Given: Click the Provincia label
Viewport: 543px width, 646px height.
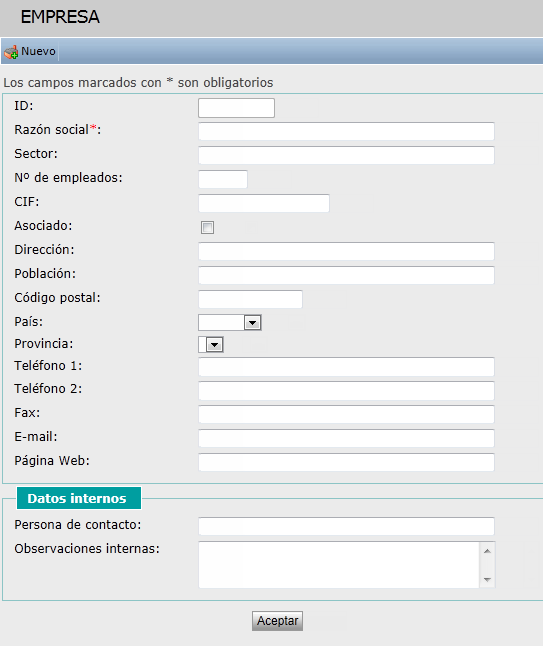Looking at the screenshot, I should click(44, 344).
